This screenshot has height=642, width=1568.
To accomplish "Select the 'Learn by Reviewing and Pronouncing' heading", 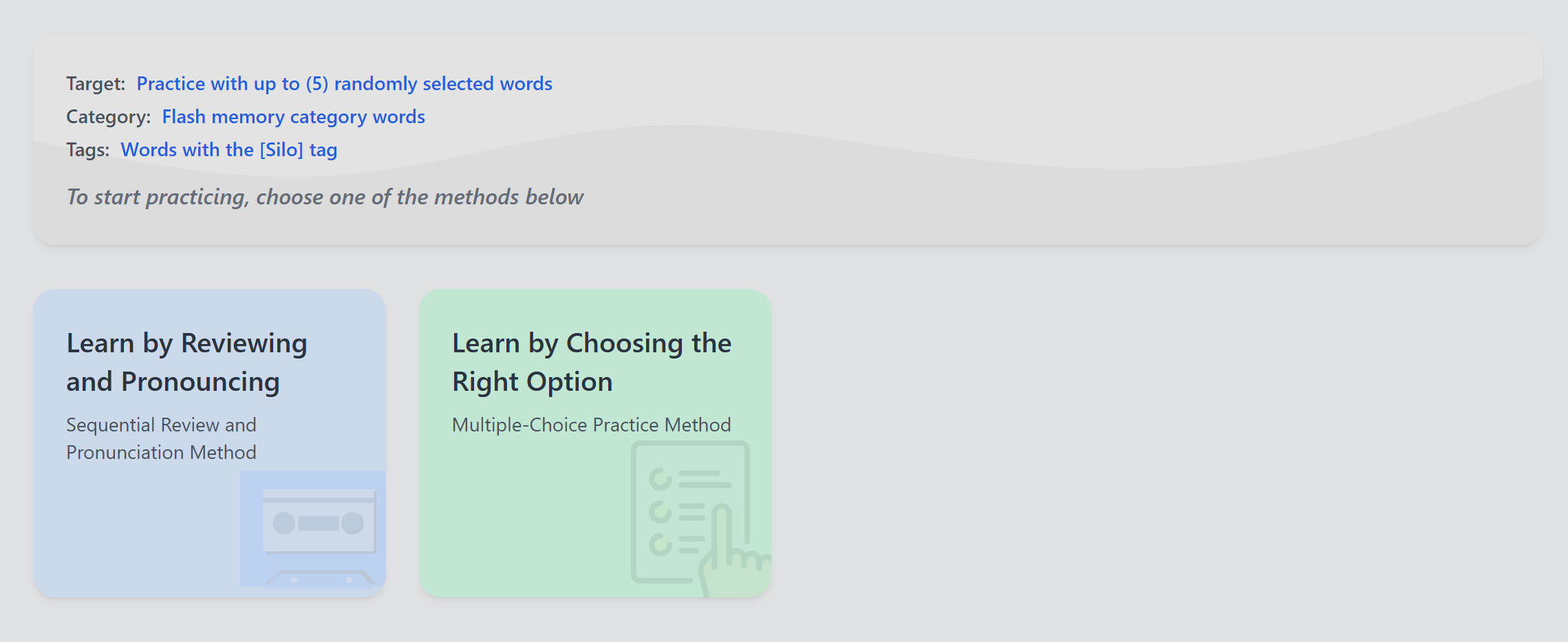I will [x=186, y=363].
